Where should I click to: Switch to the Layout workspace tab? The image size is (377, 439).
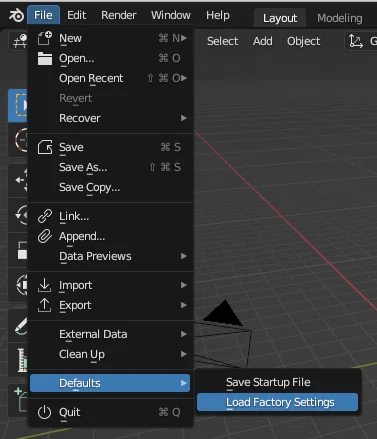(280, 18)
